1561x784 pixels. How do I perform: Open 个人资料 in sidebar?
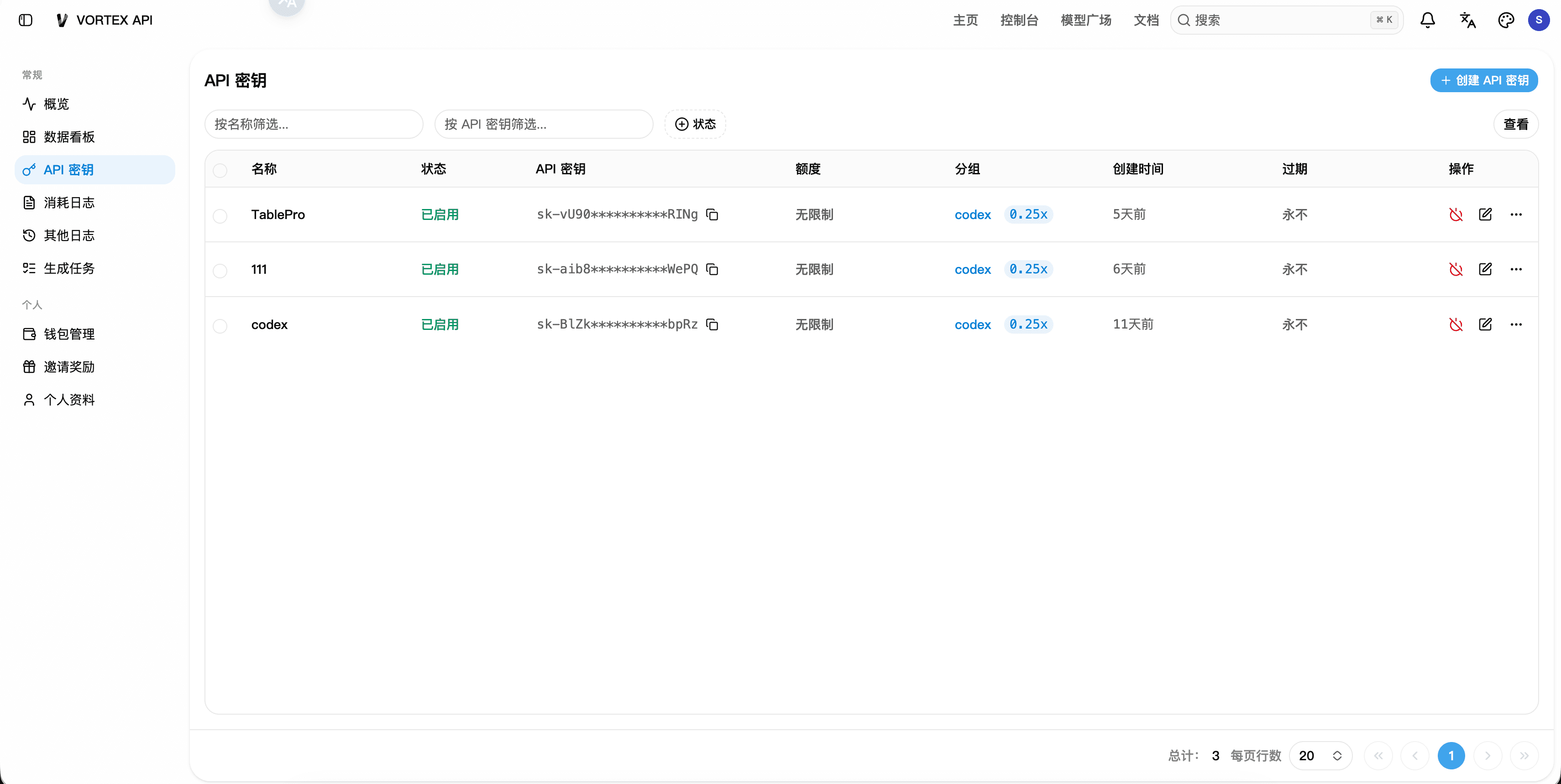94,400
